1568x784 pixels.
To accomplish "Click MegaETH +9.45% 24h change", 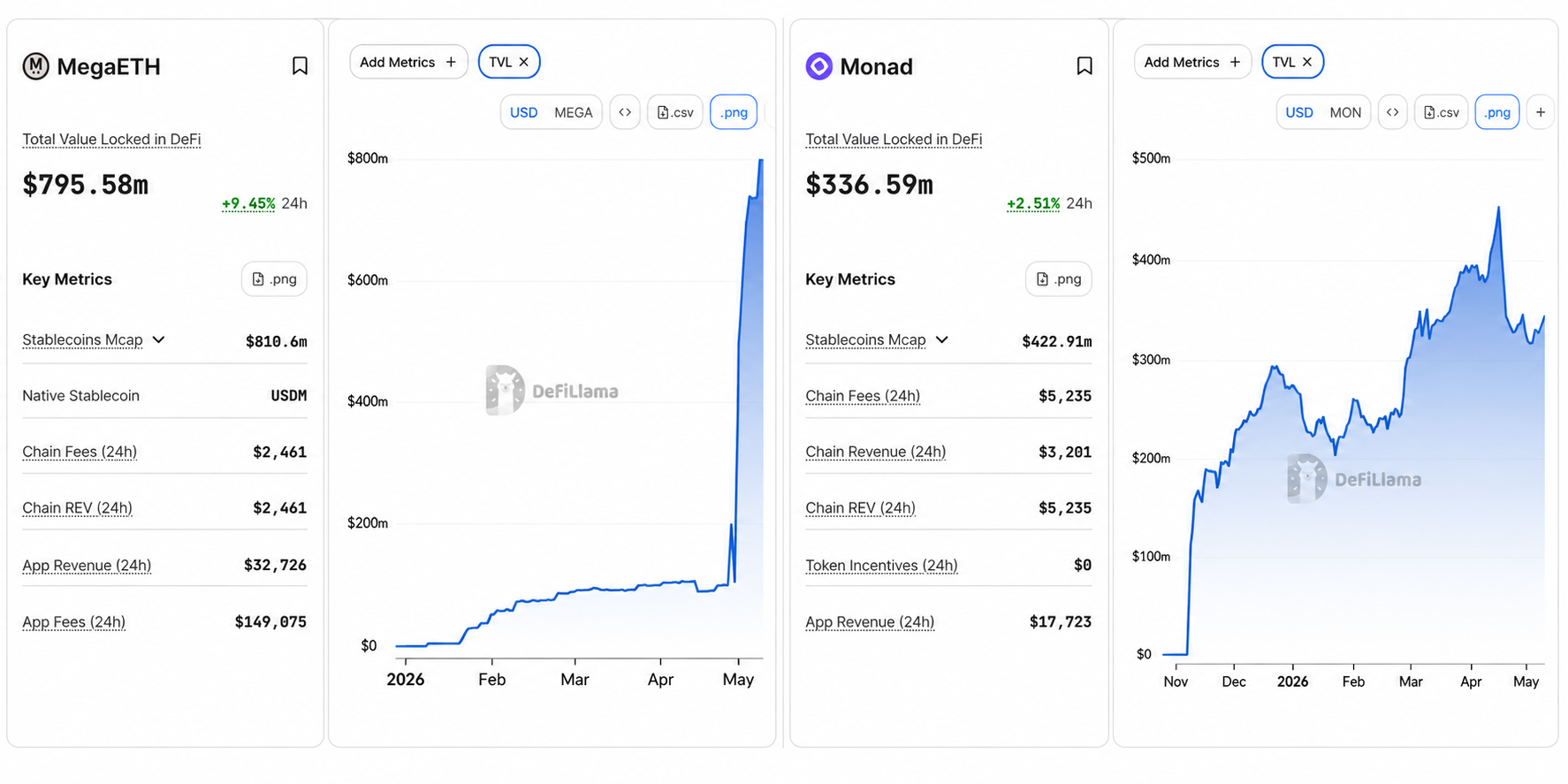I will click(x=248, y=203).
